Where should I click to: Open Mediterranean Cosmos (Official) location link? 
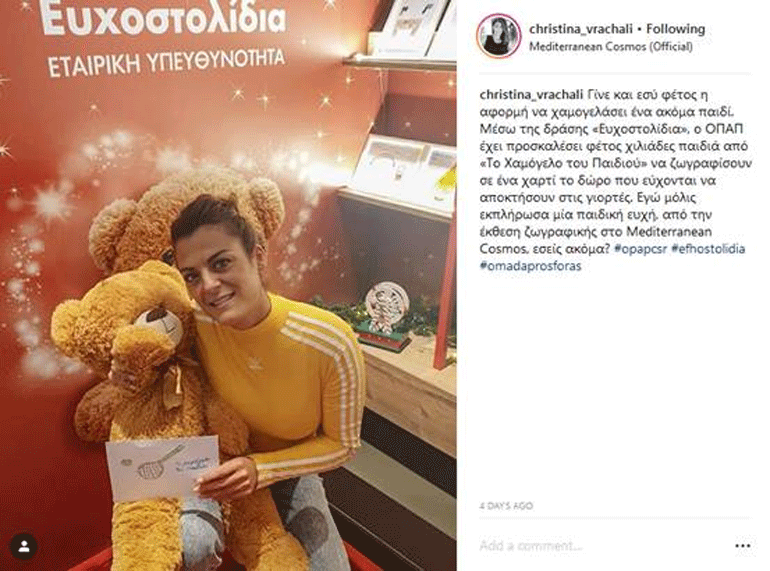(611, 47)
